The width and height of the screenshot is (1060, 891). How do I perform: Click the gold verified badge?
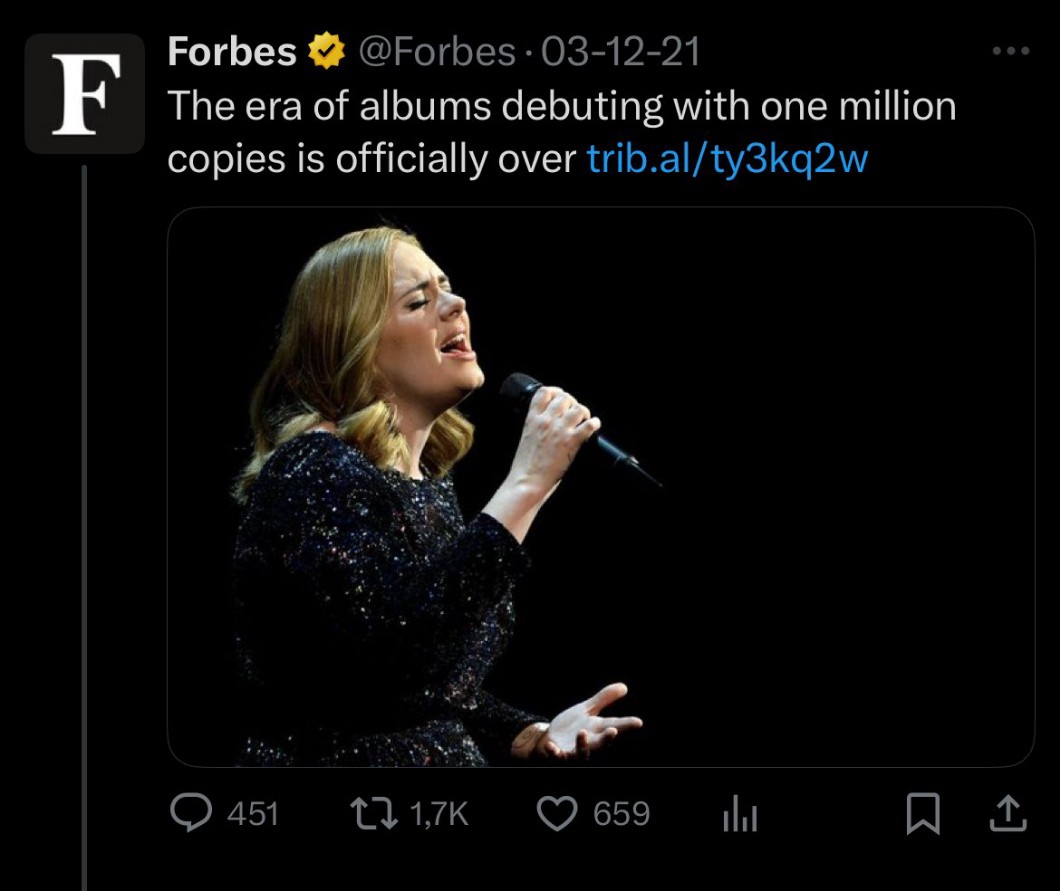click(326, 52)
